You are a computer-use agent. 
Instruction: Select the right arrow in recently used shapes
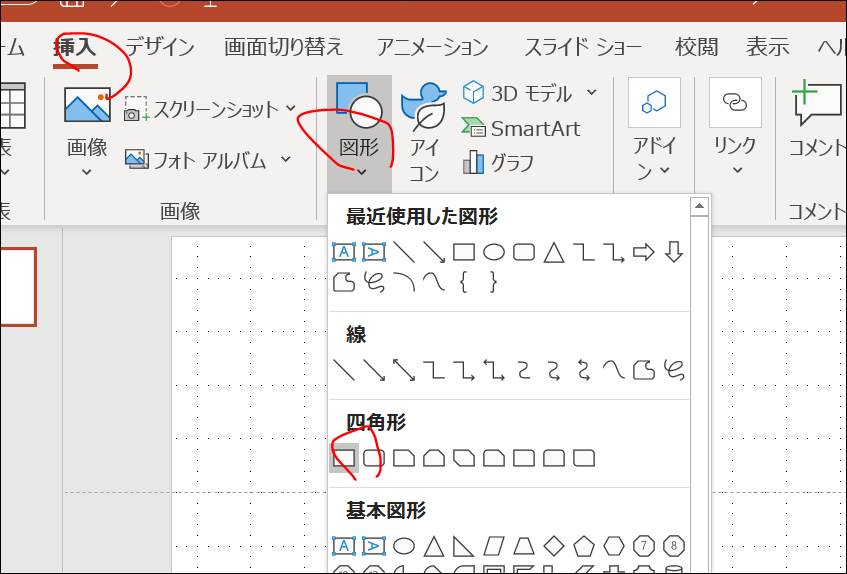[x=643, y=252]
